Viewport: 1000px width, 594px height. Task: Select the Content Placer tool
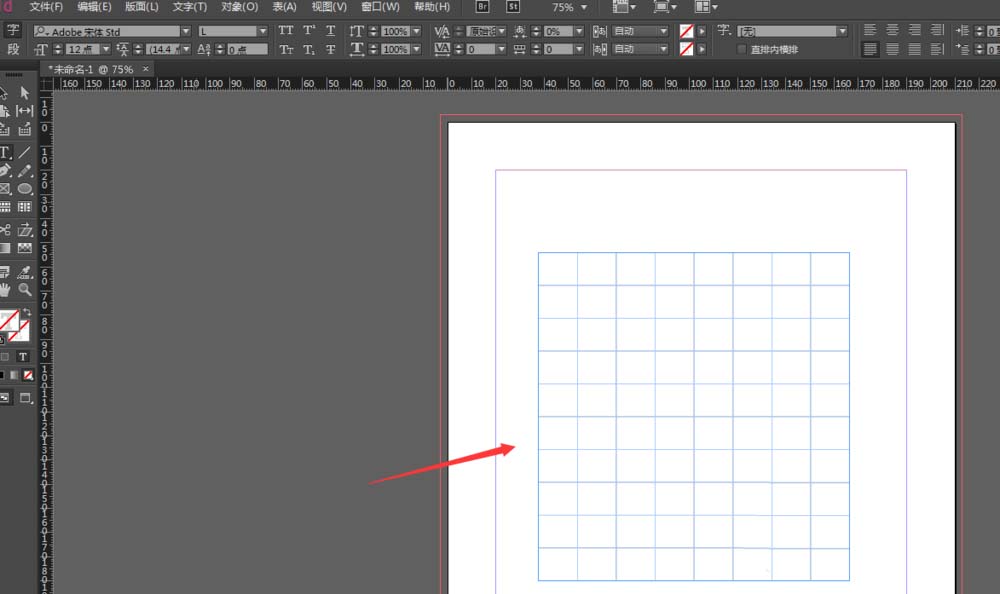[x=24, y=130]
